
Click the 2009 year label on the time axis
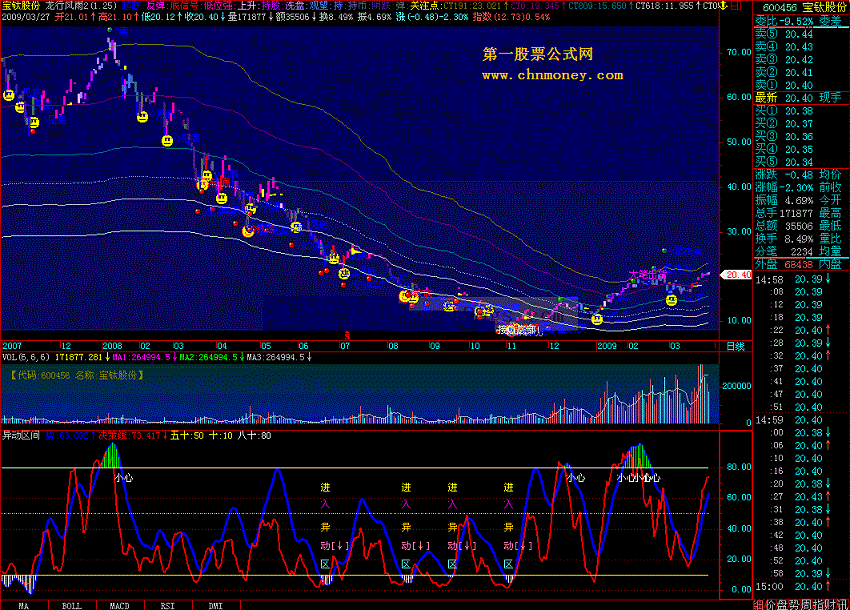point(607,346)
